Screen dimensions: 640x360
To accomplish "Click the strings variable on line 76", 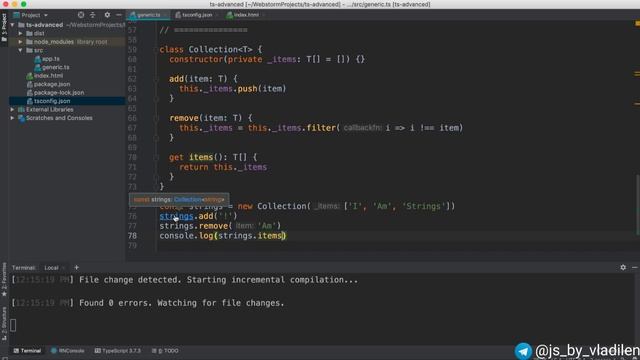I will (x=176, y=216).
